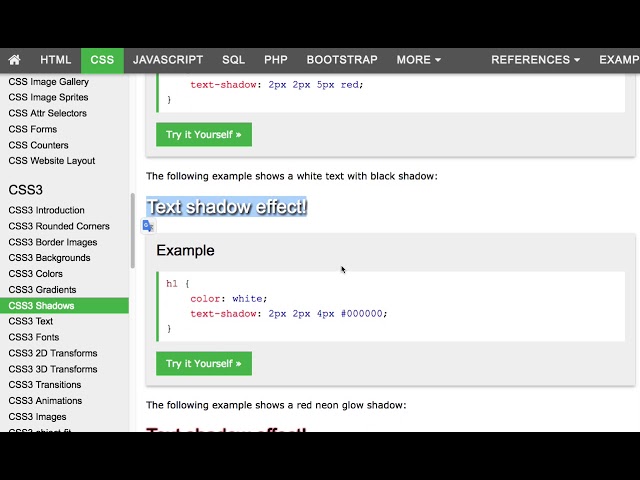Image resolution: width=640 pixels, height=480 pixels.
Task: Open the MORE dropdown menu
Action: [x=418, y=60]
